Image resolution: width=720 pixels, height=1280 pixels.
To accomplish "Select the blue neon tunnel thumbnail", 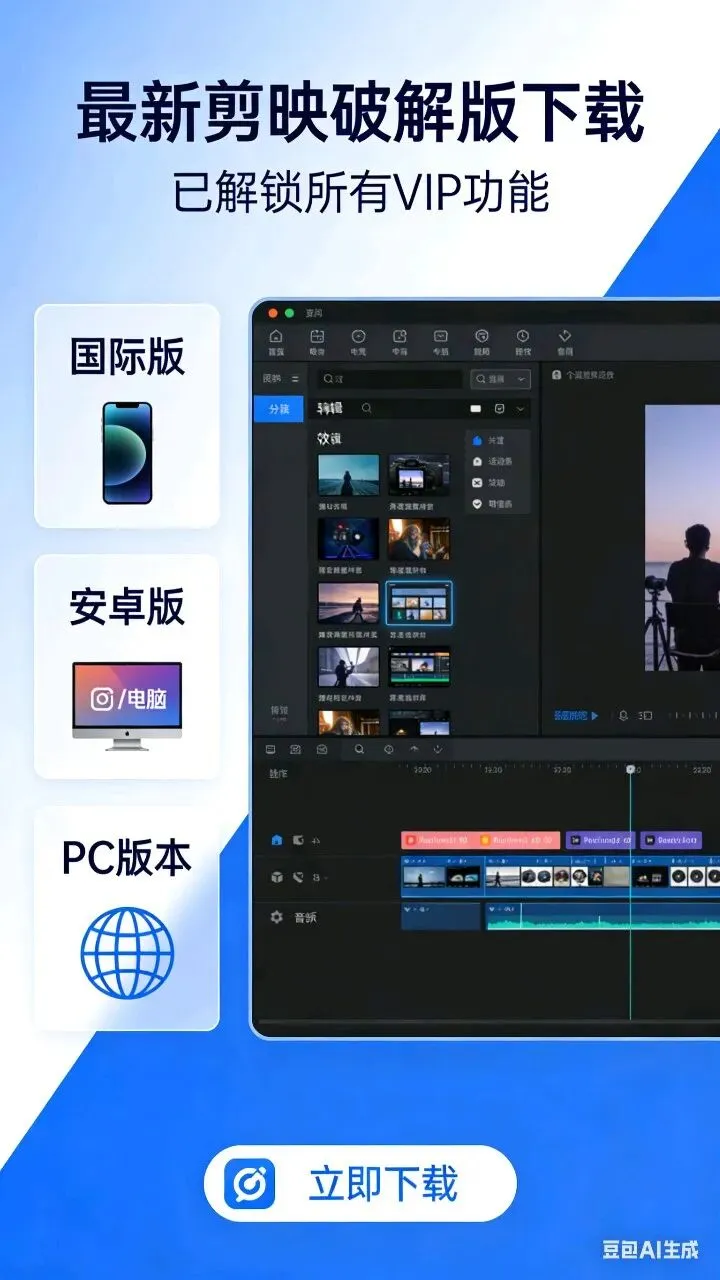I will (x=349, y=539).
